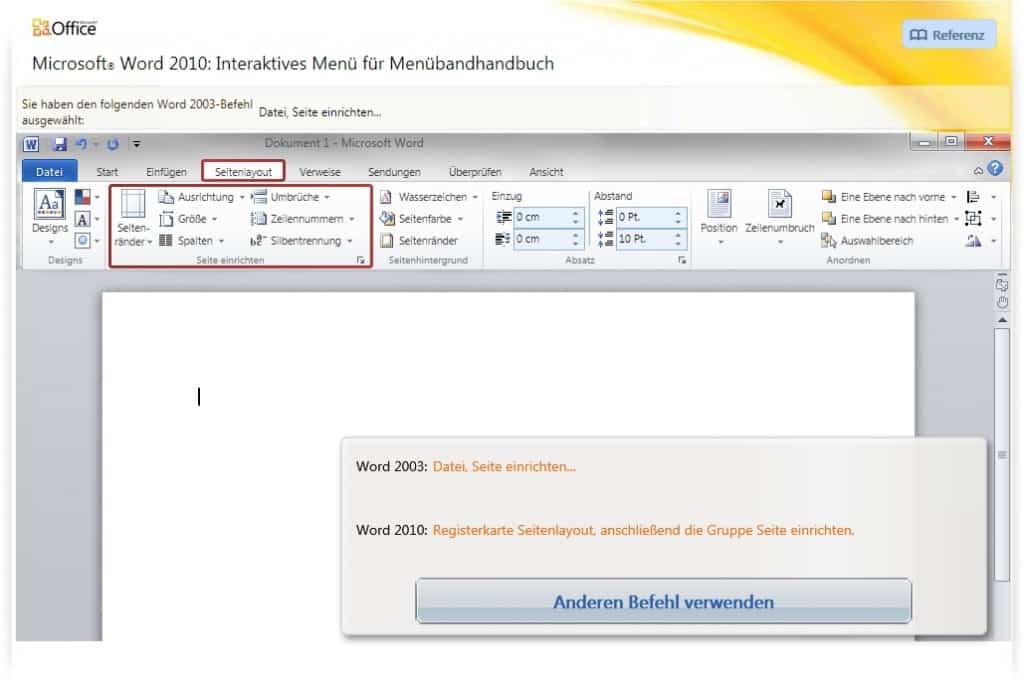Image resolution: width=1024 pixels, height=681 pixels.
Task: Minimize the ribbon with the caret icon
Action: click(x=978, y=171)
